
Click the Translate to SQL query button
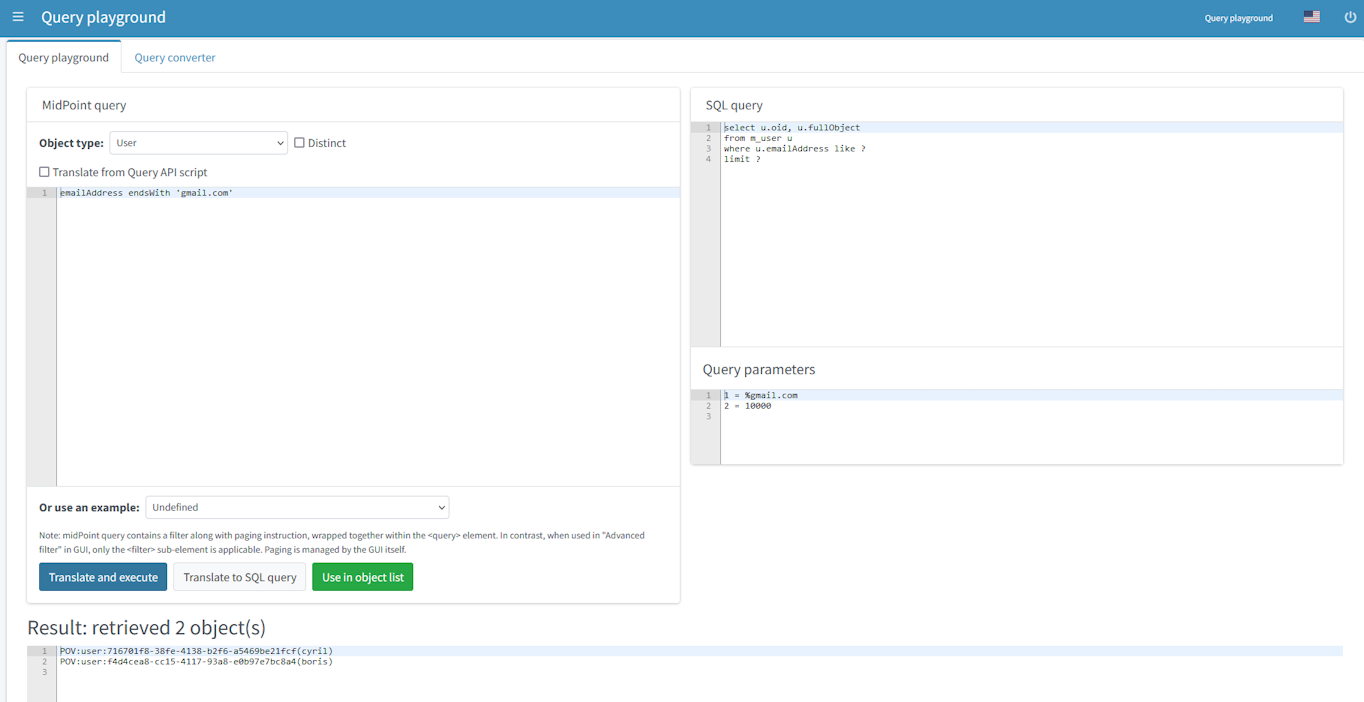point(239,577)
